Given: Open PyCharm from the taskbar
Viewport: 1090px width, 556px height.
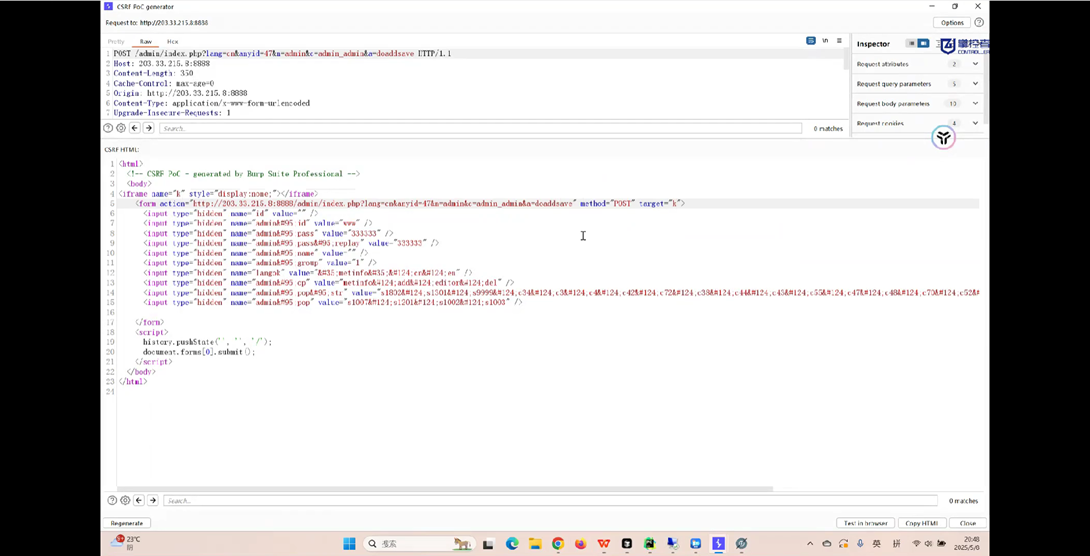Looking at the screenshot, I should tap(649, 543).
